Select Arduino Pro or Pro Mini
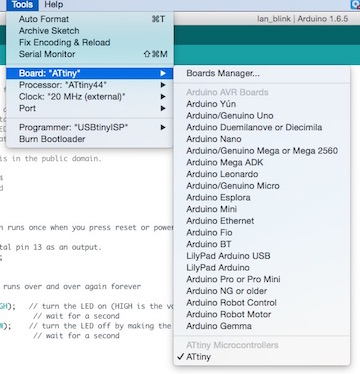The height and width of the screenshot is (374, 360). pyautogui.click(x=262, y=279)
